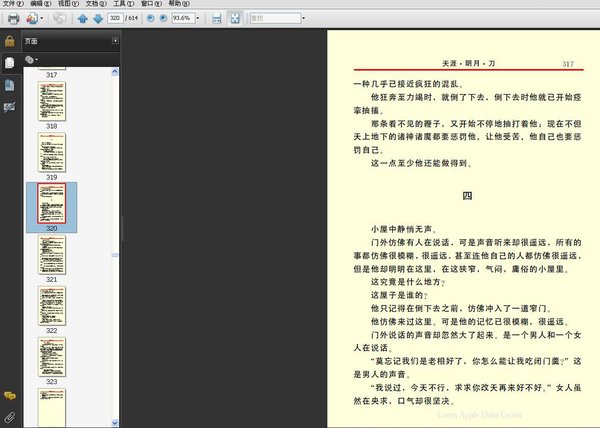
Task: Click the page number field showing 320
Action: [x=115, y=18]
